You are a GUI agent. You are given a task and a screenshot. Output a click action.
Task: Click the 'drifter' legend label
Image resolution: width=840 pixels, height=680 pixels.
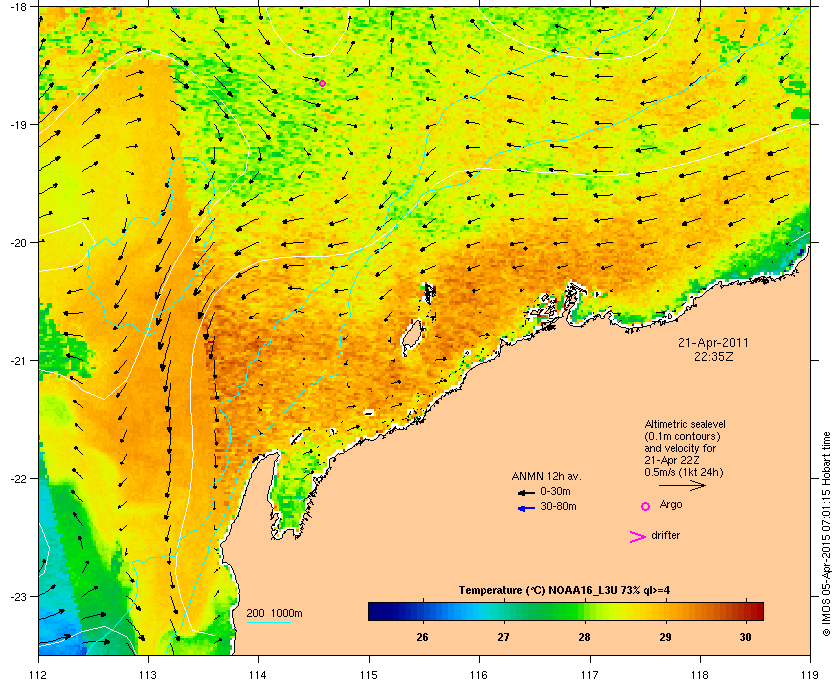pos(665,535)
